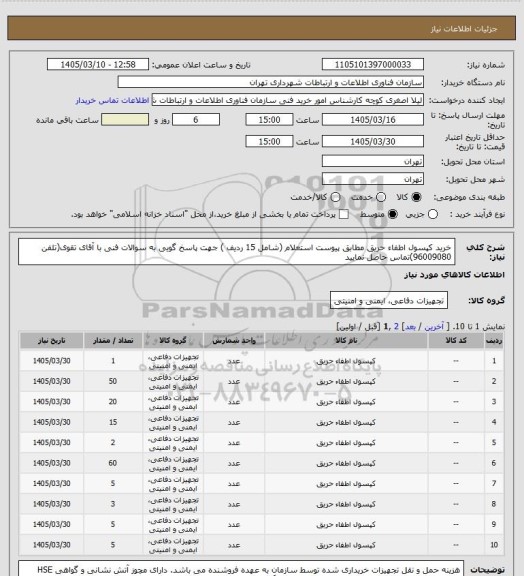524x576 pixels.
Task: Click the empty yellow hours remaining field
Action: 125,120
